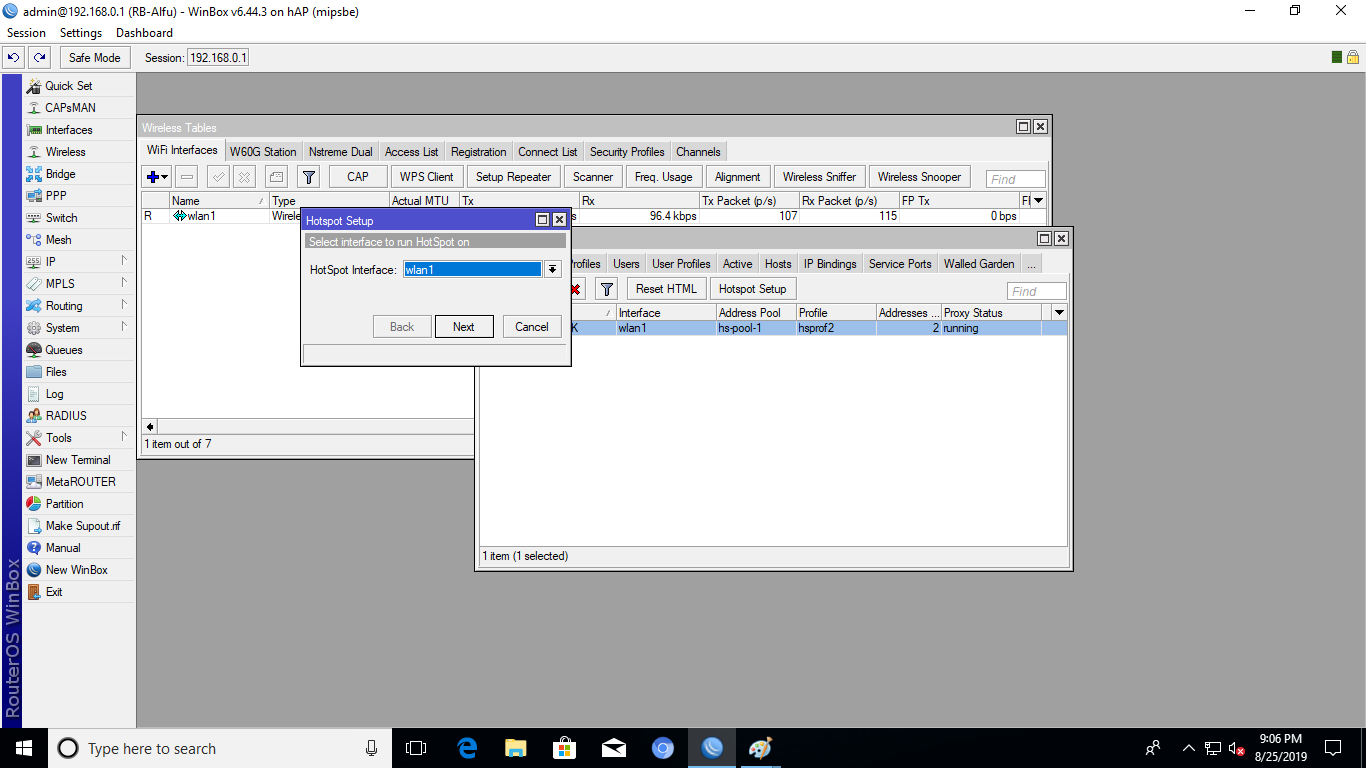Screen dimensions: 1366x768
Task: Expand the Tools submenu in sidebar
Action: tap(124, 437)
